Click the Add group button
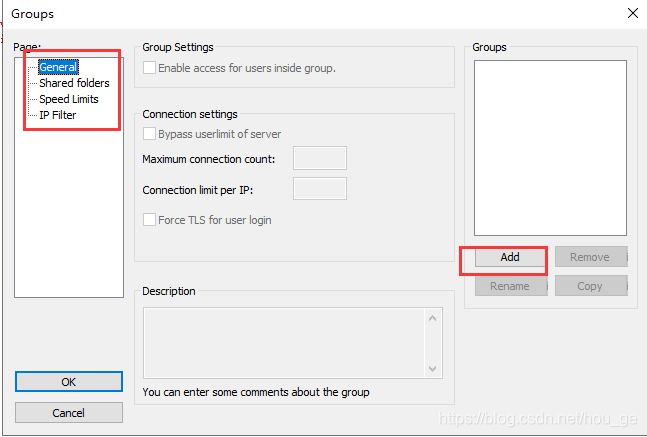Image resolution: width=647 pixels, height=437 pixels. (x=510, y=257)
